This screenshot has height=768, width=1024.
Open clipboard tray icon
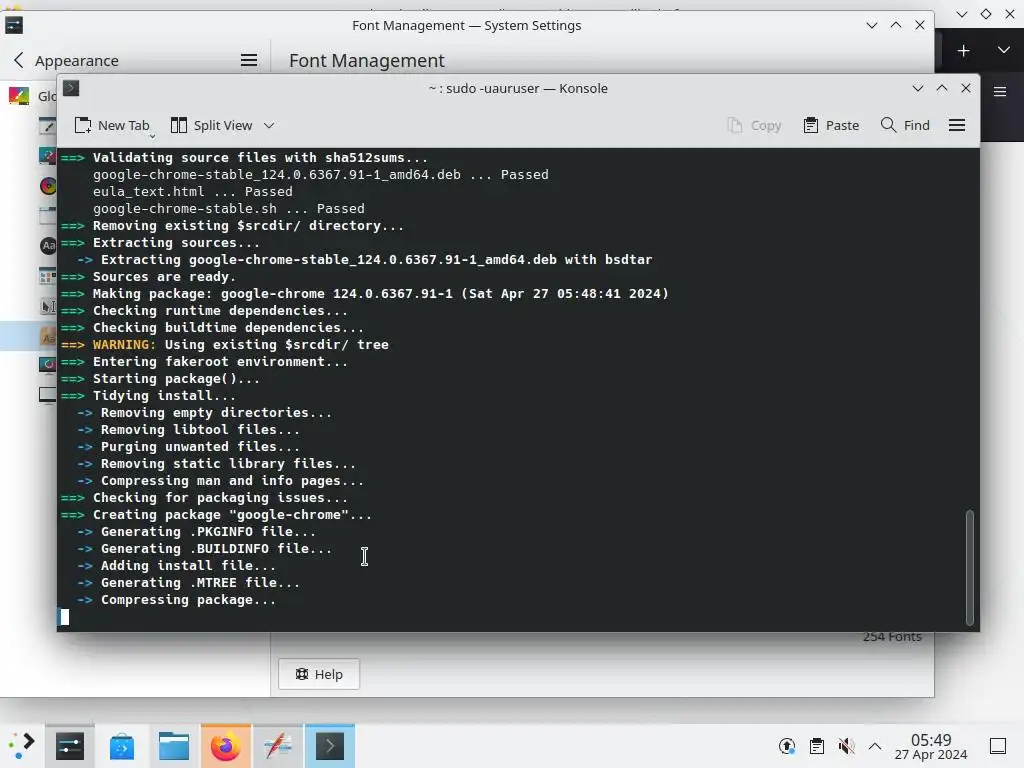(816, 746)
